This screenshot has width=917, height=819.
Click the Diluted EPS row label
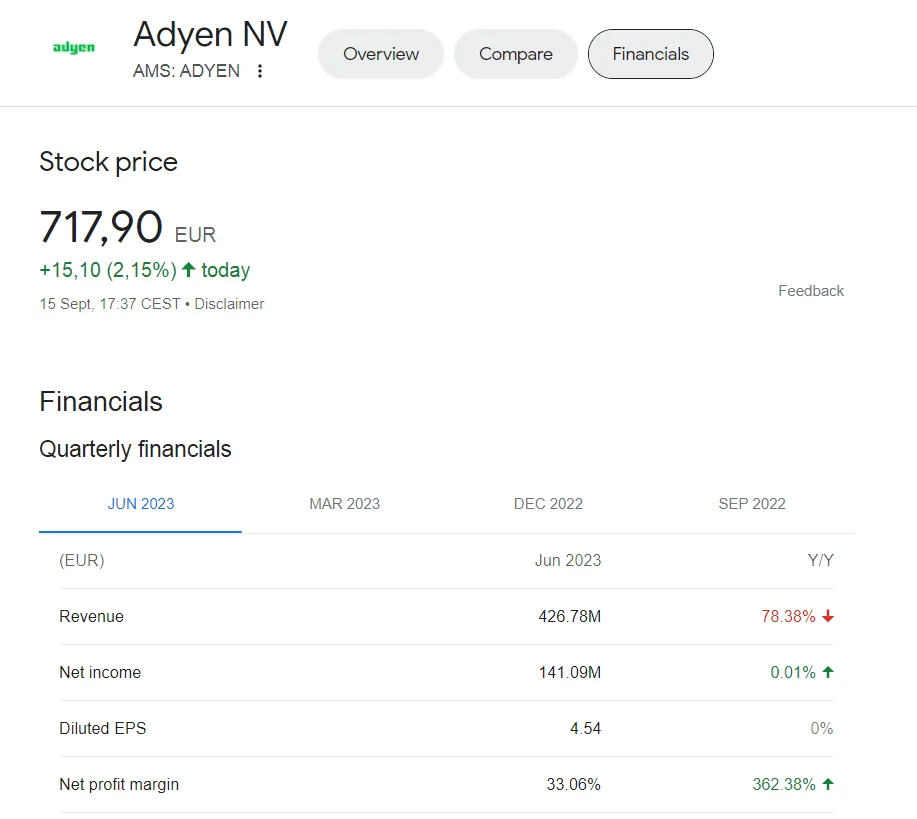click(102, 728)
